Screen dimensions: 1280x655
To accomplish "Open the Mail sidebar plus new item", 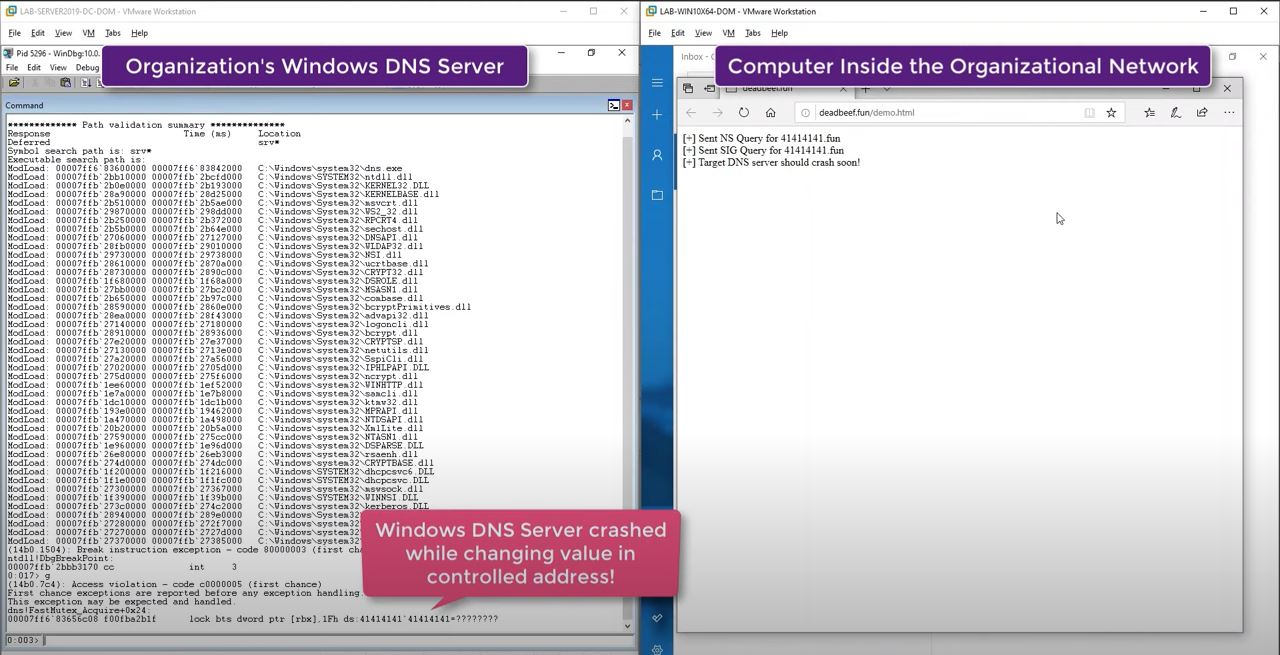I will pyautogui.click(x=657, y=115).
